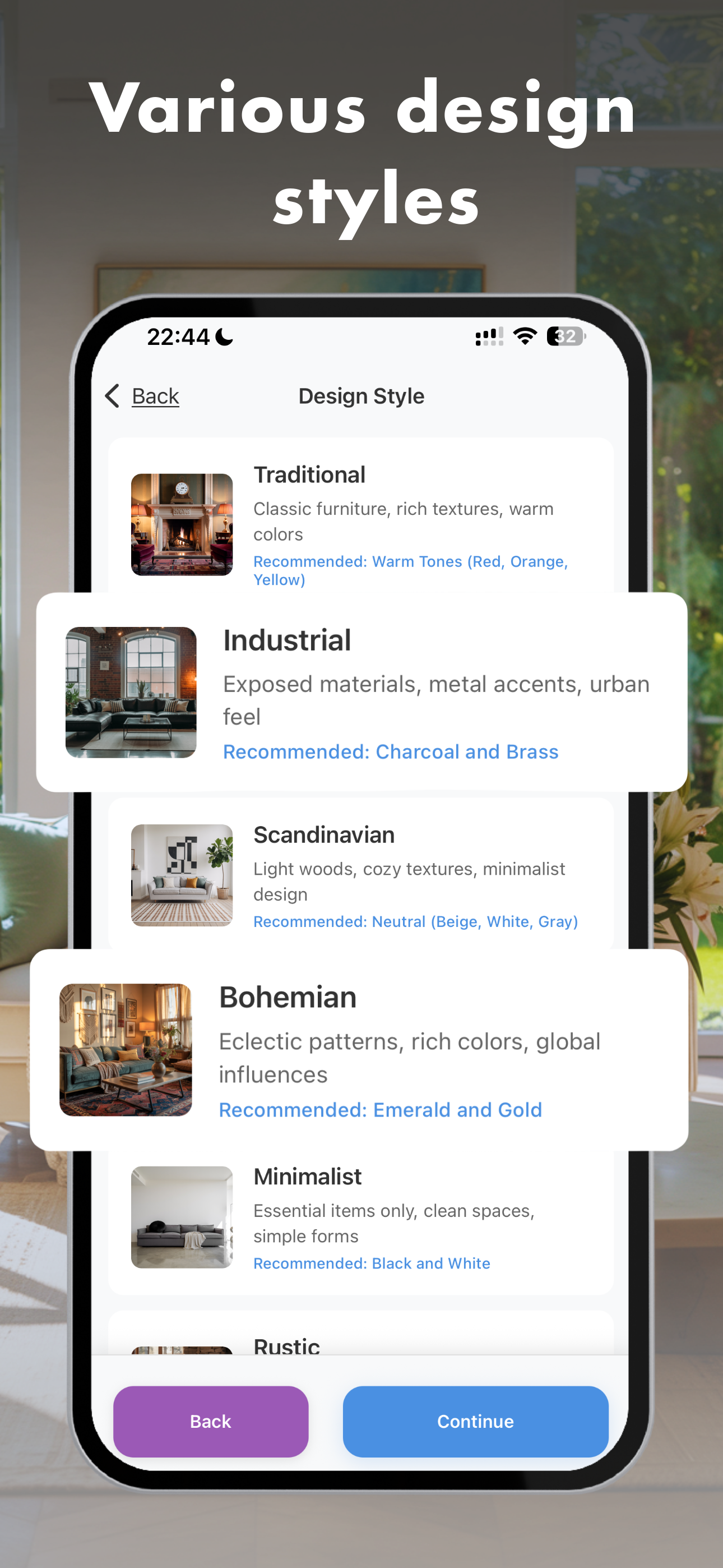Viewport: 723px width, 1568px height.
Task: Choose the Bohemian style card
Action: pyautogui.click(x=359, y=1050)
